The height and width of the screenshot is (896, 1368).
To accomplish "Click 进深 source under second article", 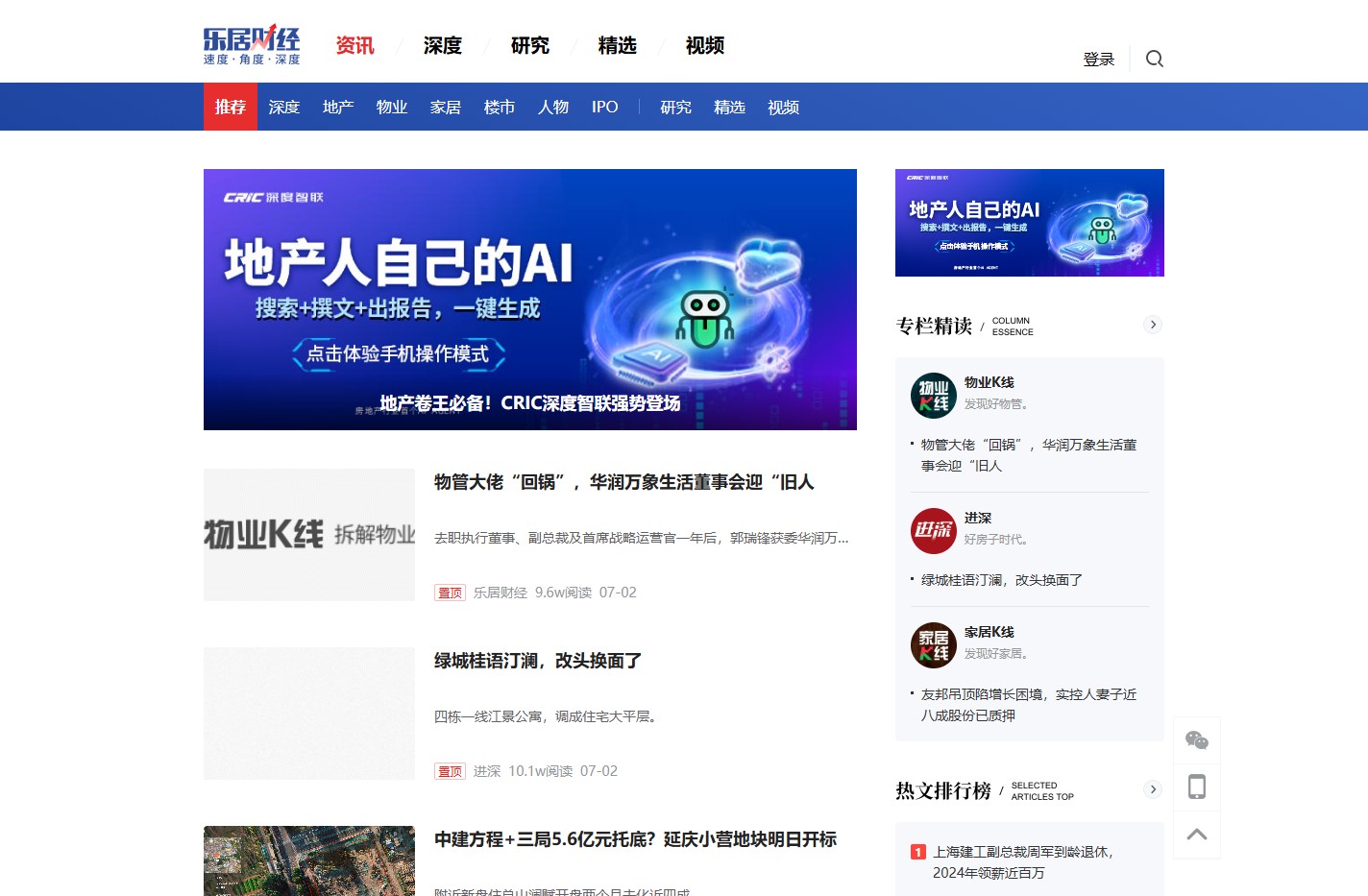I will pyautogui.click(x=487, y=771).
